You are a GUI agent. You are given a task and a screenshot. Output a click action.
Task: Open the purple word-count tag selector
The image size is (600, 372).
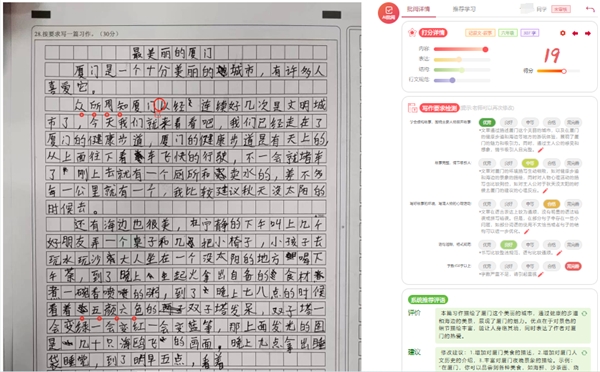click(530, 33)
